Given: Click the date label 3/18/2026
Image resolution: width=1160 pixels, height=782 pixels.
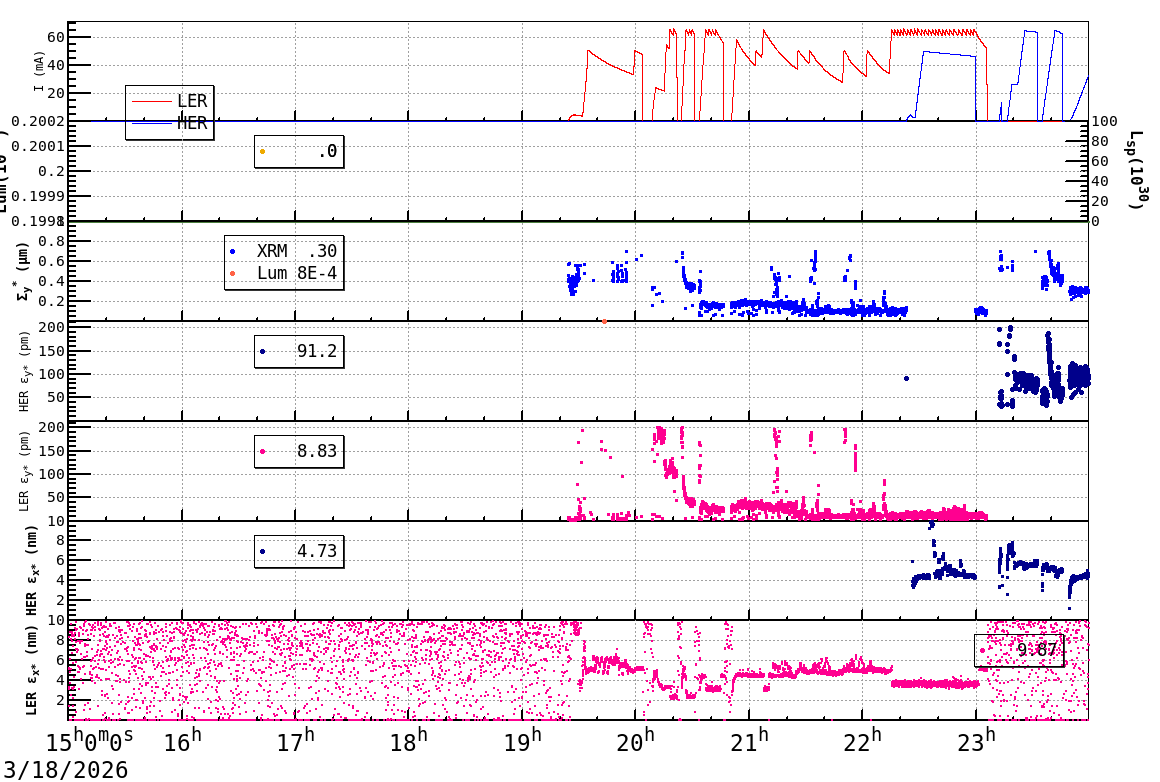Looking at the screenshot, I should pos(65,769).
